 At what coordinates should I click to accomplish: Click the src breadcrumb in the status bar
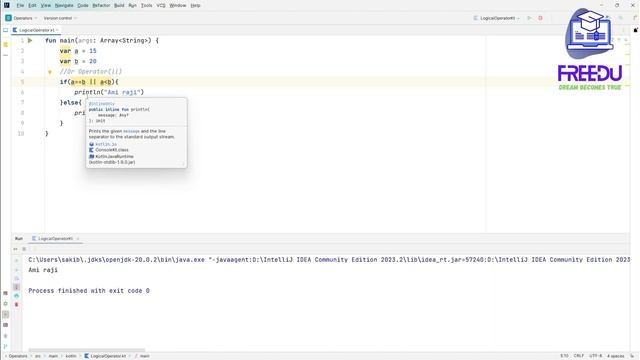38,356
